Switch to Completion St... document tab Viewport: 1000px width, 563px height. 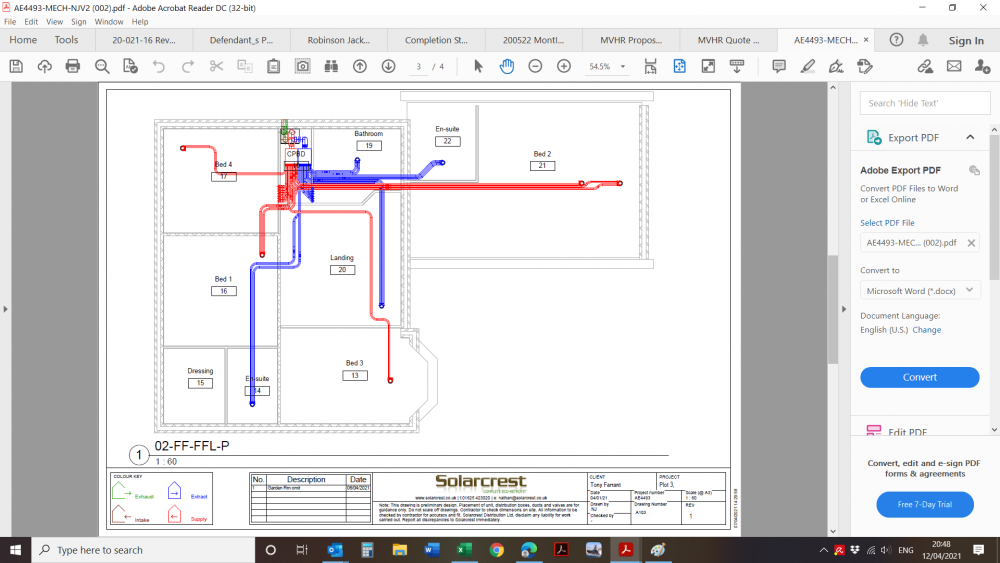point(436,40)
